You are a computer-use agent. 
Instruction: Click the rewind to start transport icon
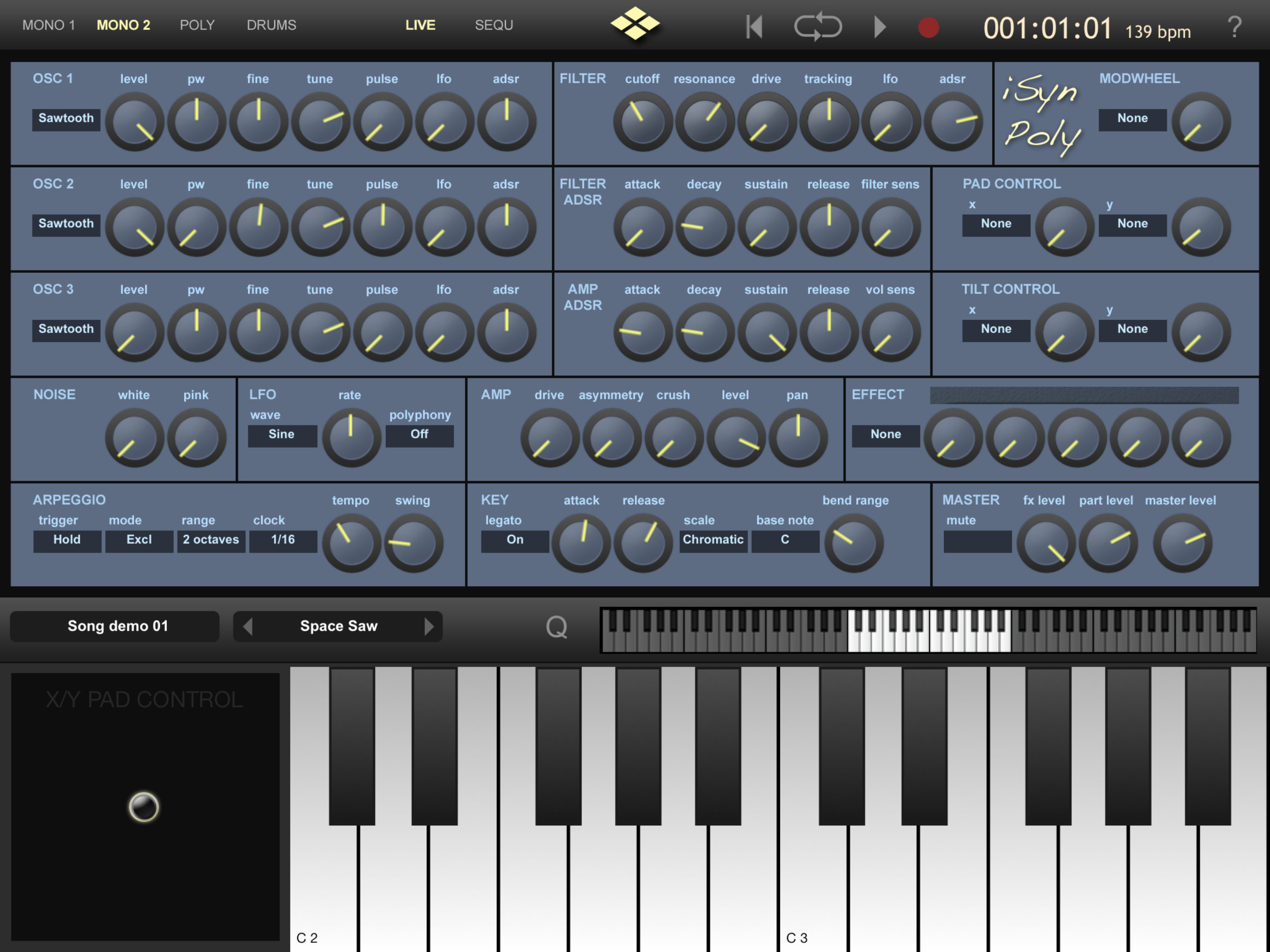754,27
